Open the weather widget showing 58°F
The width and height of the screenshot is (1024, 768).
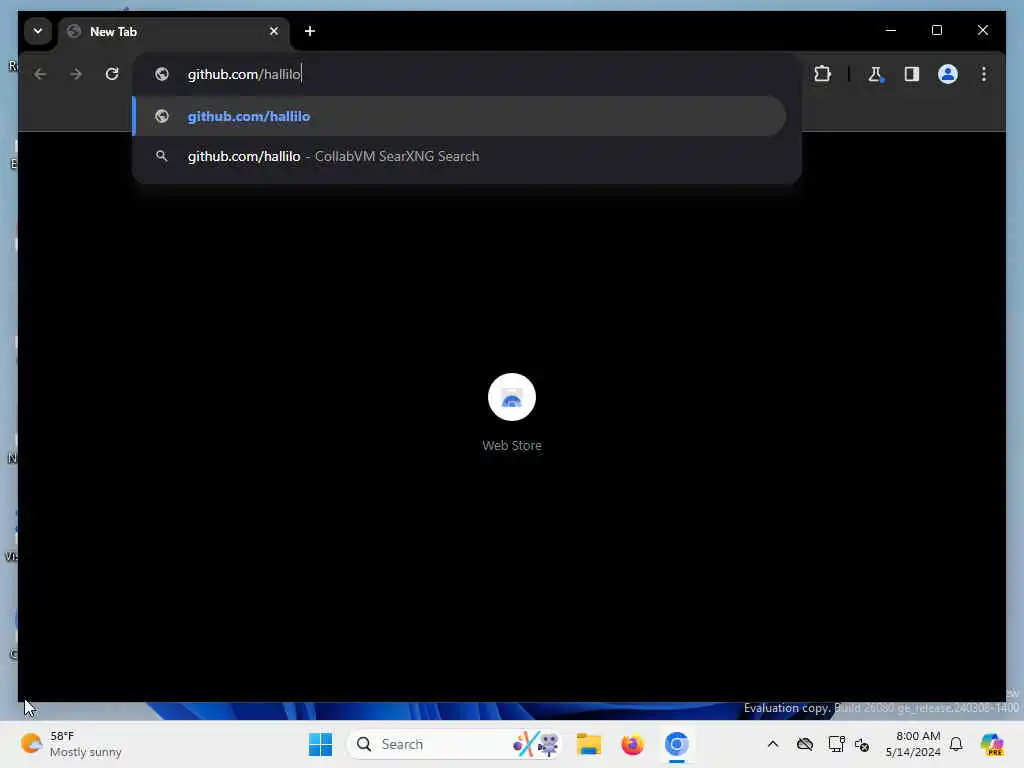pos(71,744)
